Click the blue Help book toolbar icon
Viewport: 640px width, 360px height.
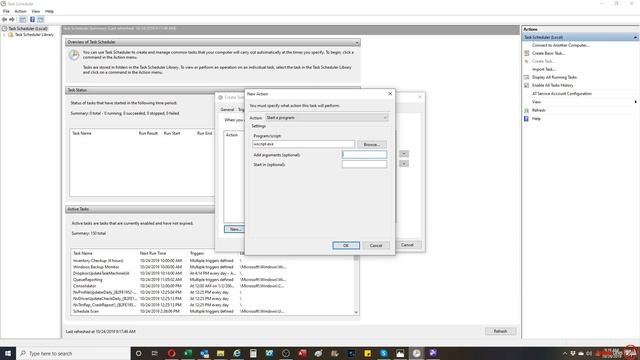tap(32, 20)
